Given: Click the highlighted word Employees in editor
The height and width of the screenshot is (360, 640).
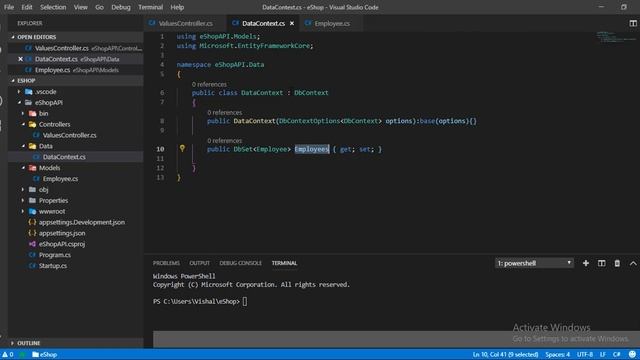Looking at the screenshot, I should (x=311, y=149).
